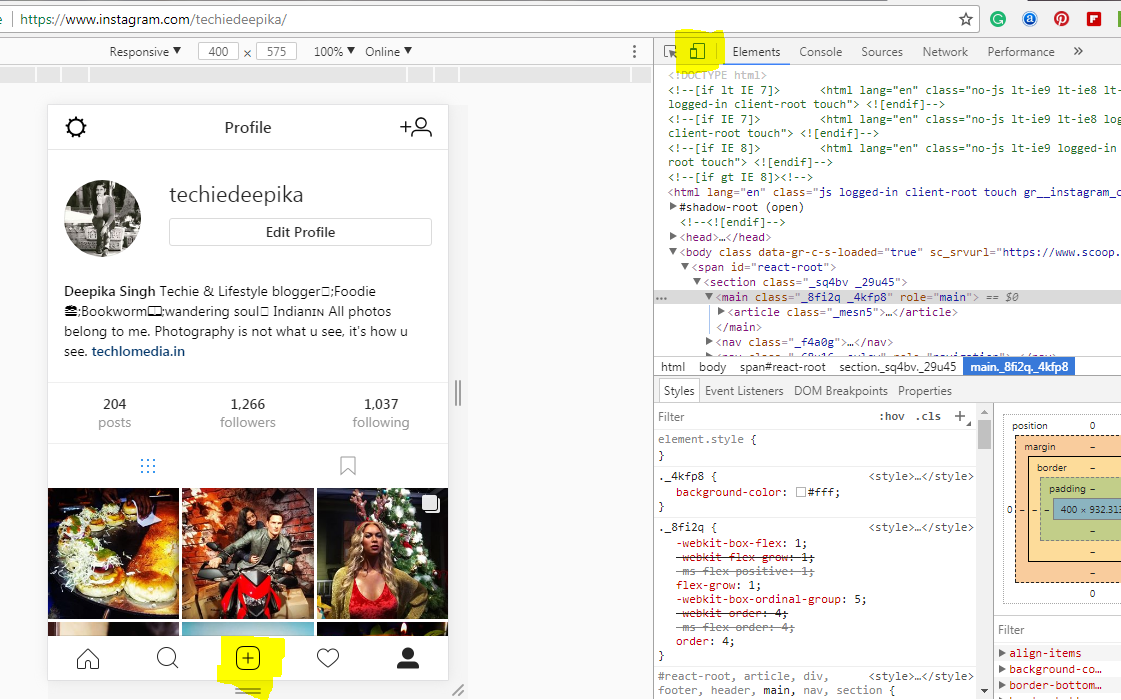Focus computed properties Filter field

tap(1058, 630)
